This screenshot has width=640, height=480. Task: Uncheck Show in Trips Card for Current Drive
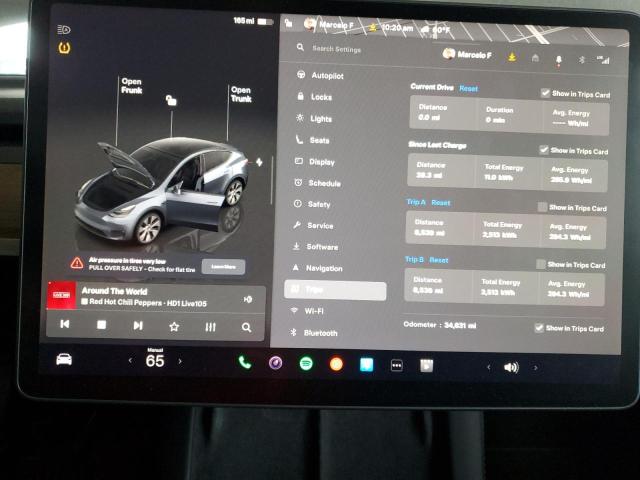point(545,92)
